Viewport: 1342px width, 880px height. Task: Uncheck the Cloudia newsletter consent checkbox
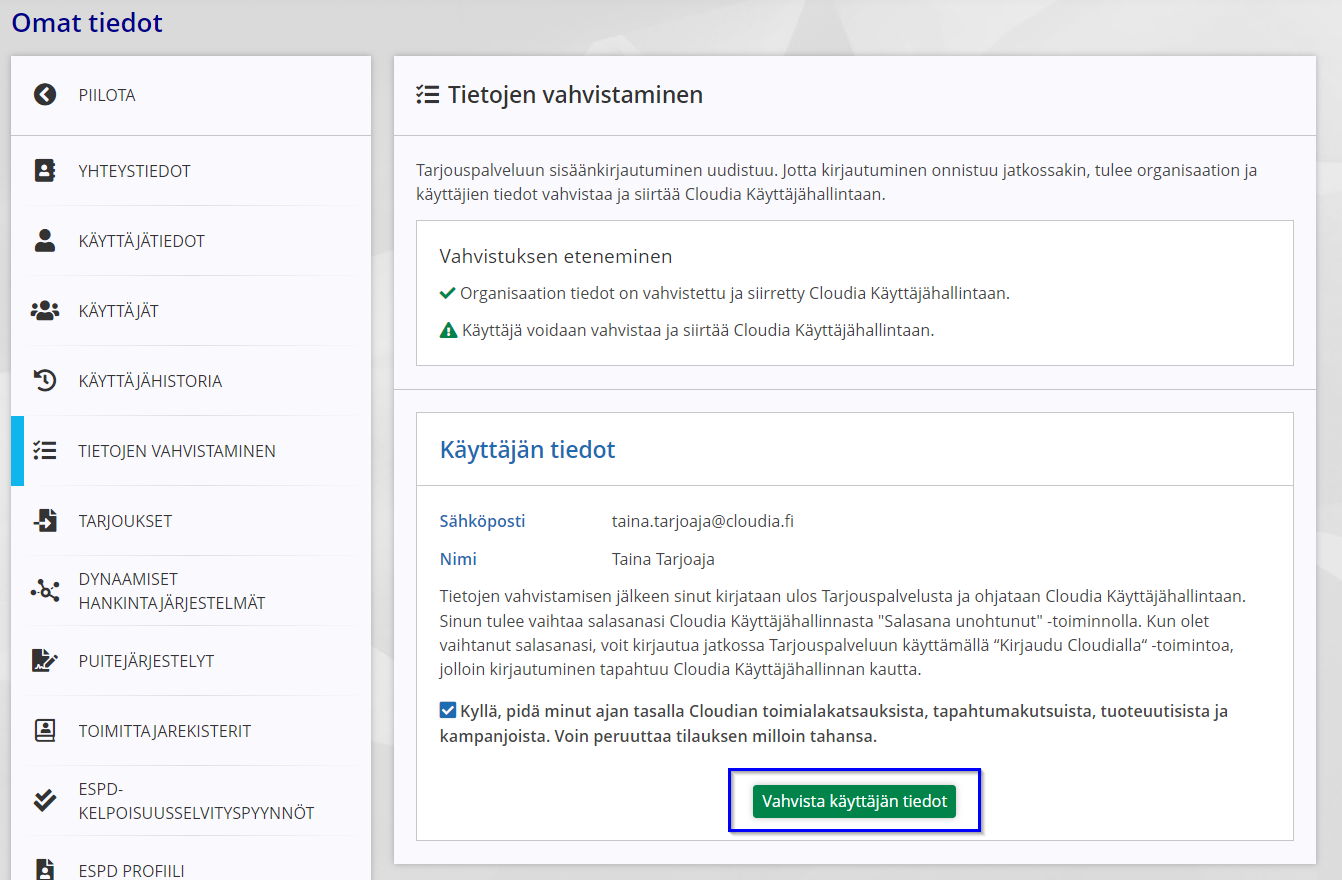point(448,711)
